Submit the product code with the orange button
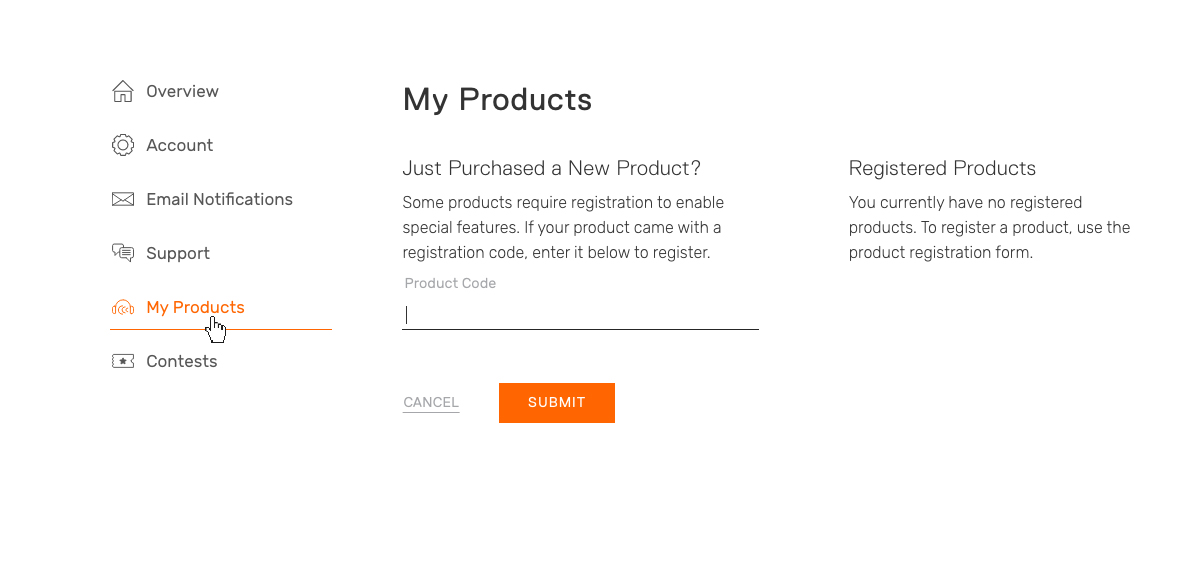Viewport: 1201px width, 580px height. point(557,403)
